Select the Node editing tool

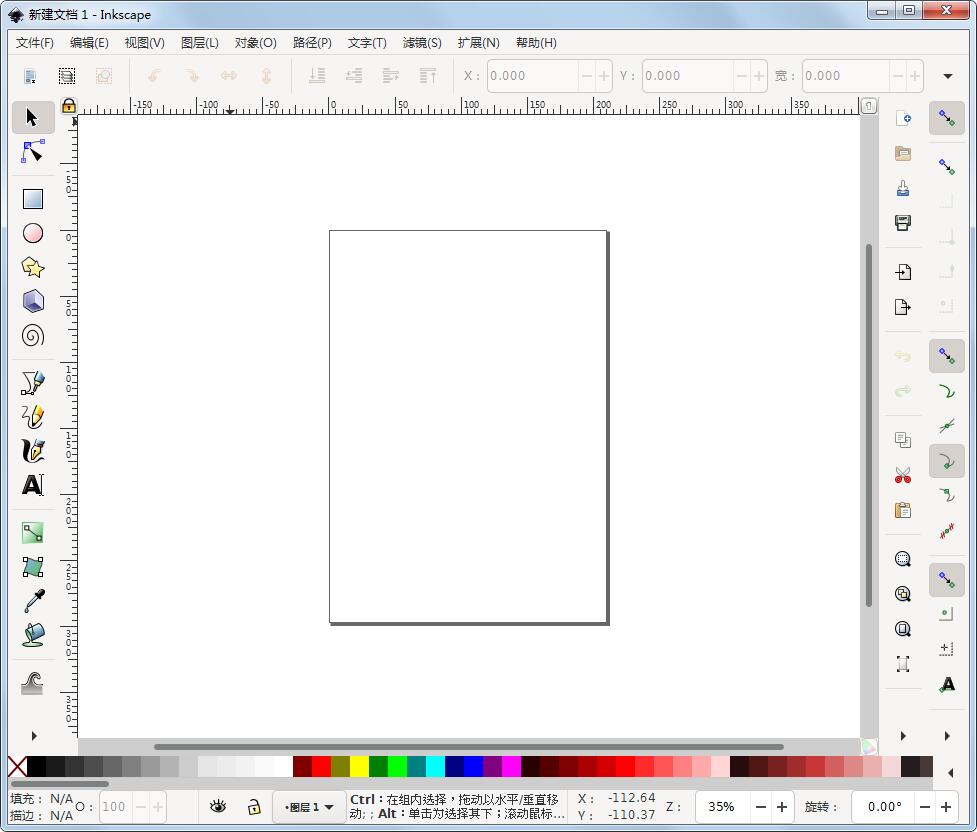click(32, 150)
